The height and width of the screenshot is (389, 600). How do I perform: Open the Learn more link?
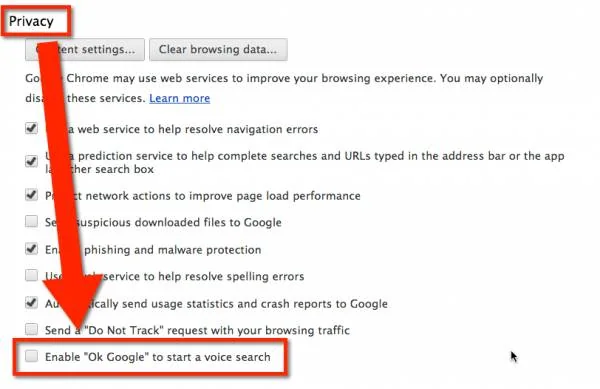click(x=179, y=98)
